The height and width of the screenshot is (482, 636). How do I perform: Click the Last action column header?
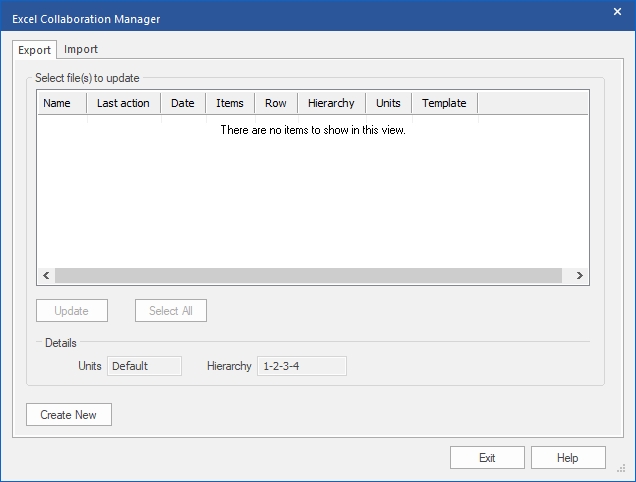[123, 103]
